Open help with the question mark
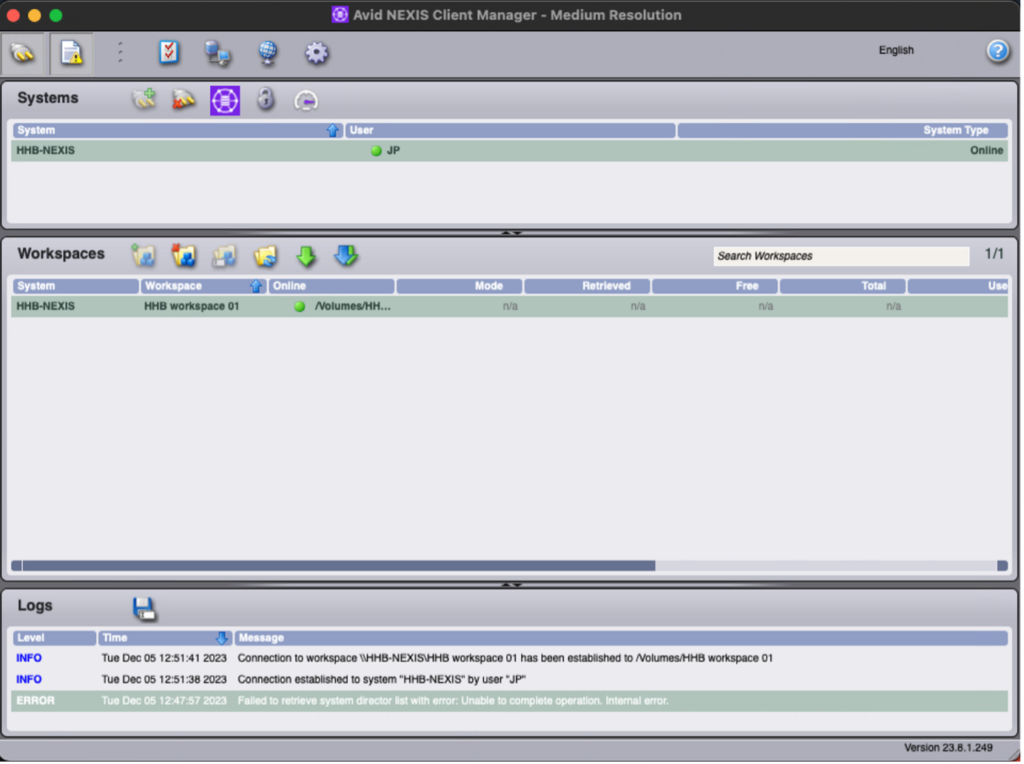The image size is (1024, 764). (997, 51)
